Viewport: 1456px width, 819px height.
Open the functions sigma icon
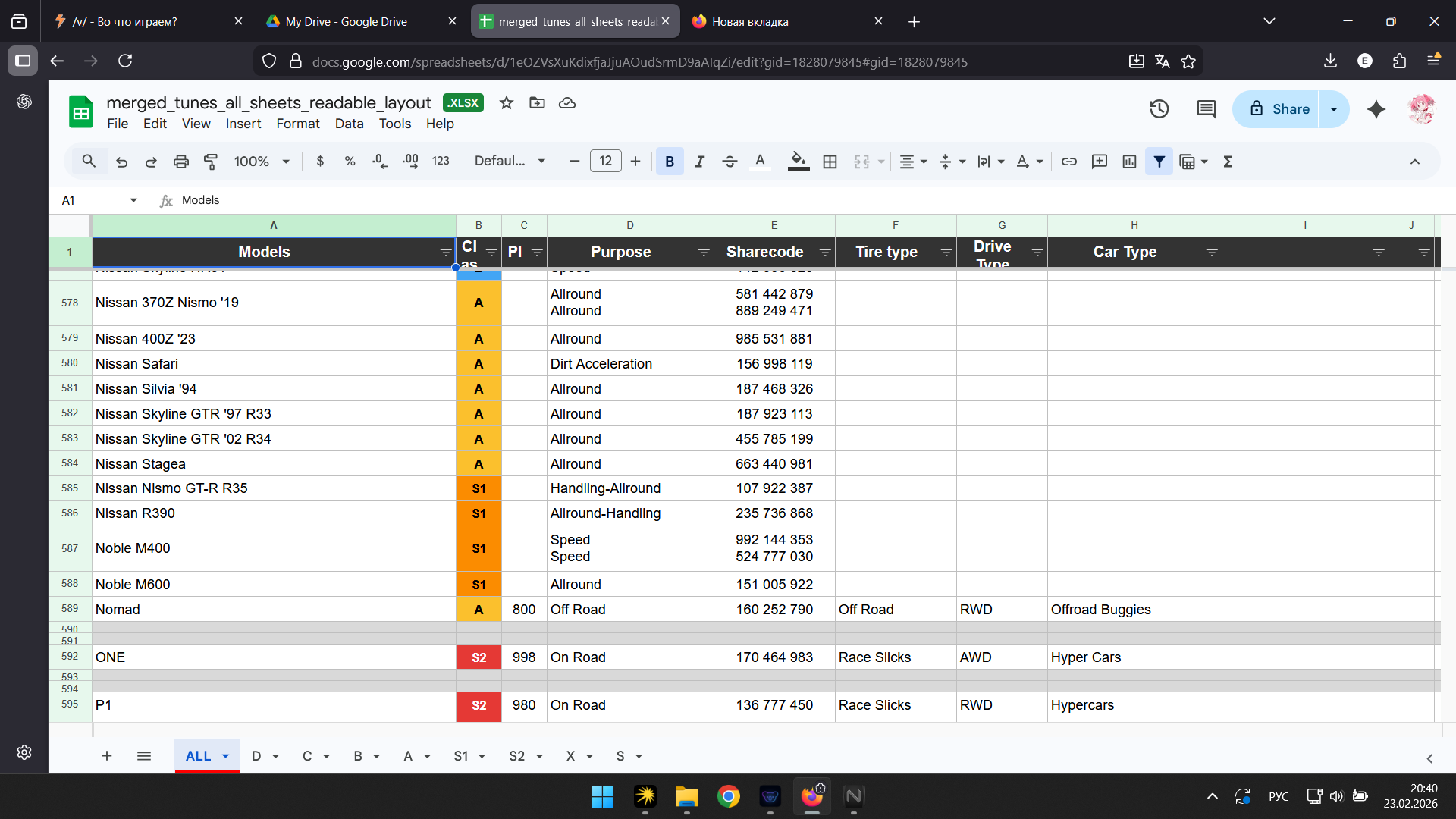click(x=1228, y=162)
